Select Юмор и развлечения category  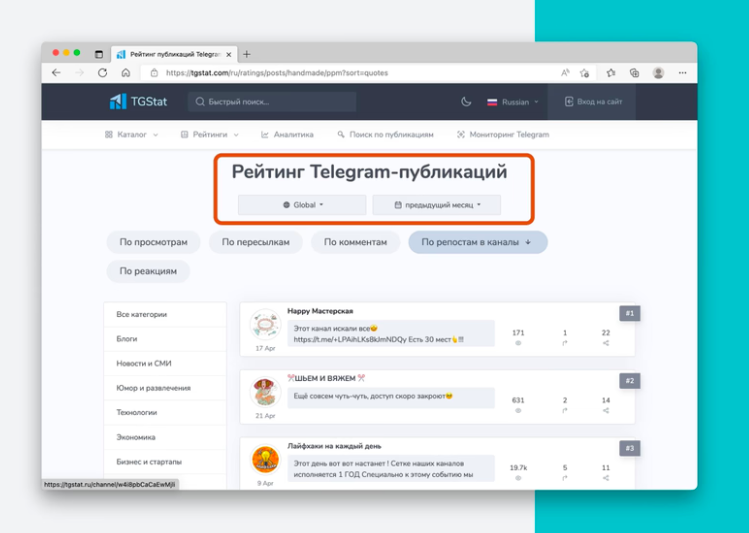click(165, 388)
